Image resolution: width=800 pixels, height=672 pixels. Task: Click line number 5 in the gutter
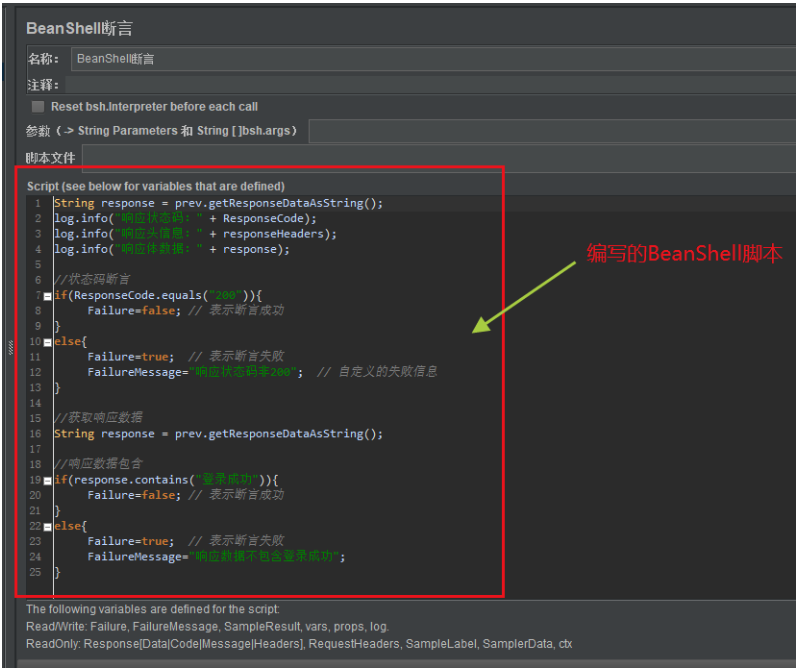click(x=38, y=264)
